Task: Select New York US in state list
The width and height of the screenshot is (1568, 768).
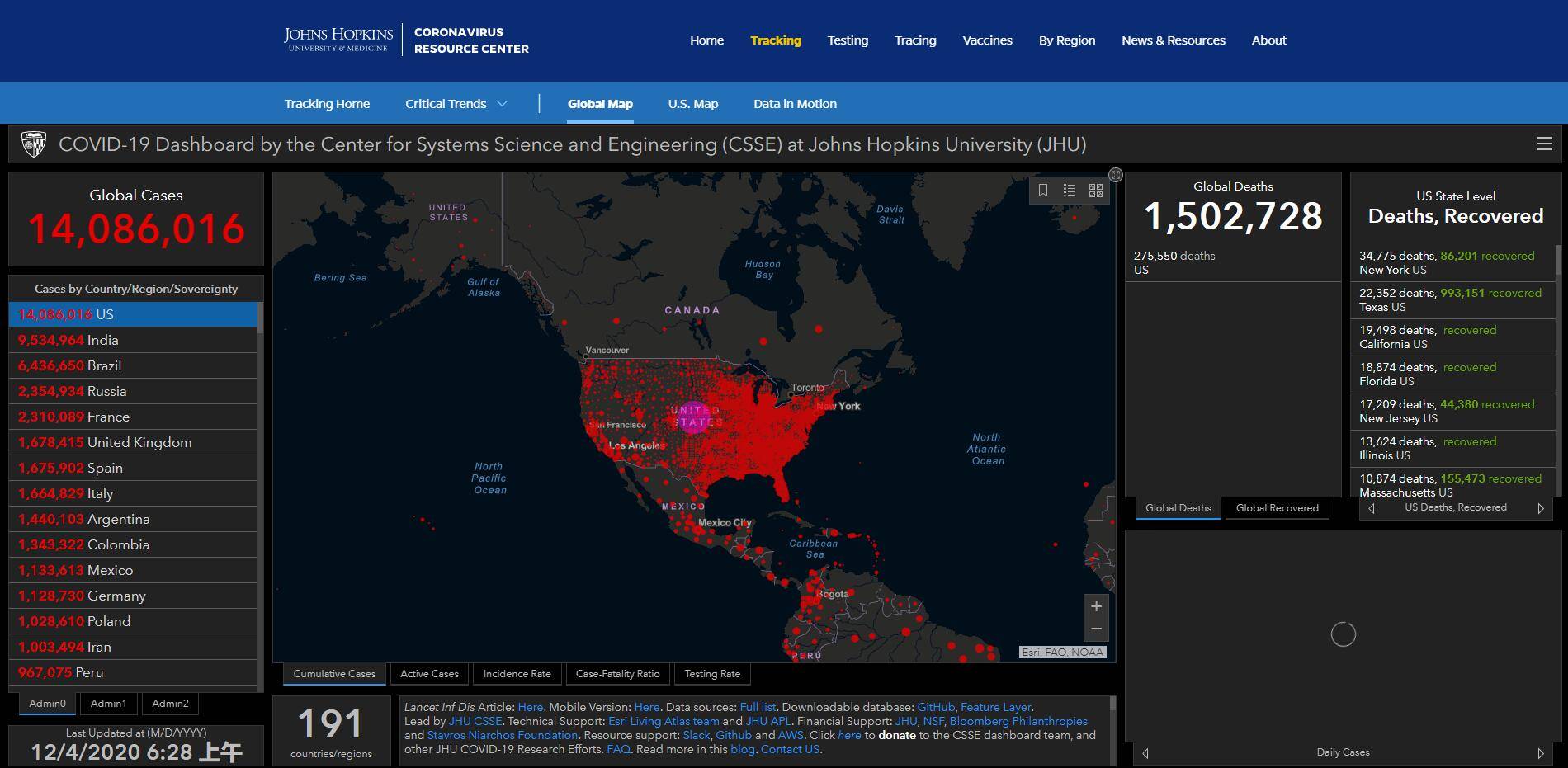Action: tap(1452, 262)
